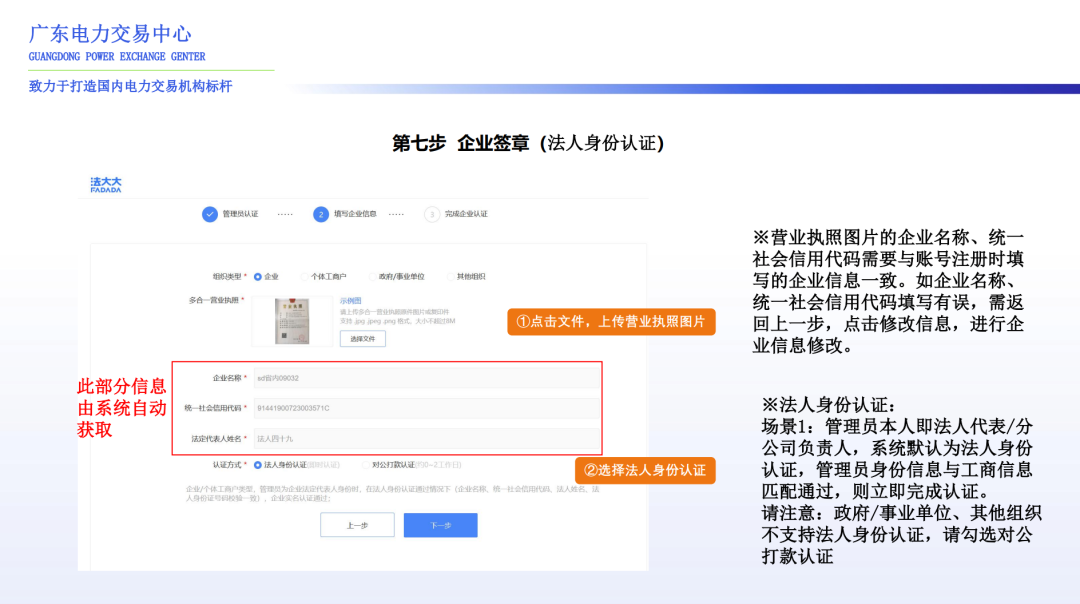The width and height of the screenshot is (1080, 604).
Task: Click the uploaded business license thumbnail
Action: pos(295,320)
